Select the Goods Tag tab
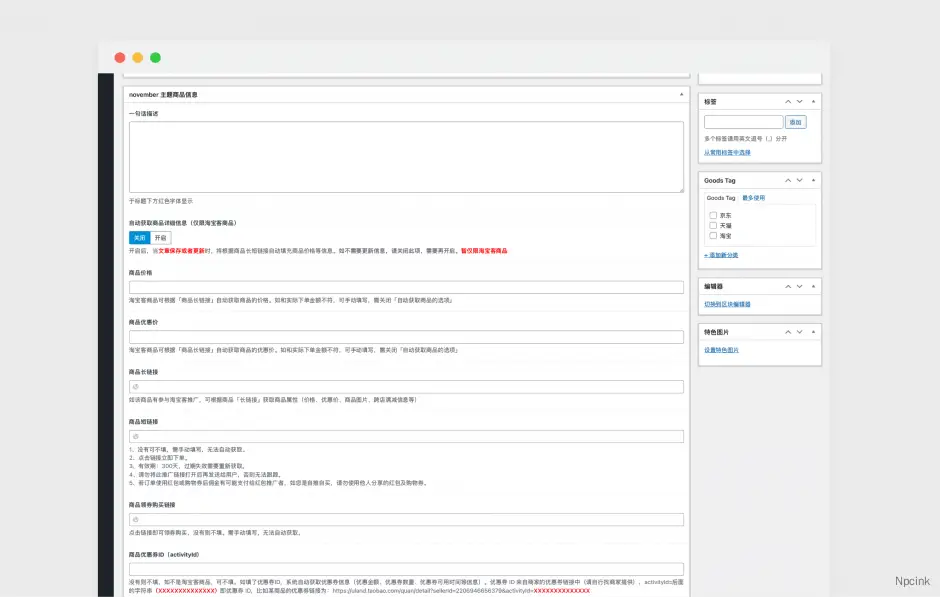Screen dimensions: 940x597 tap(720, 198)
